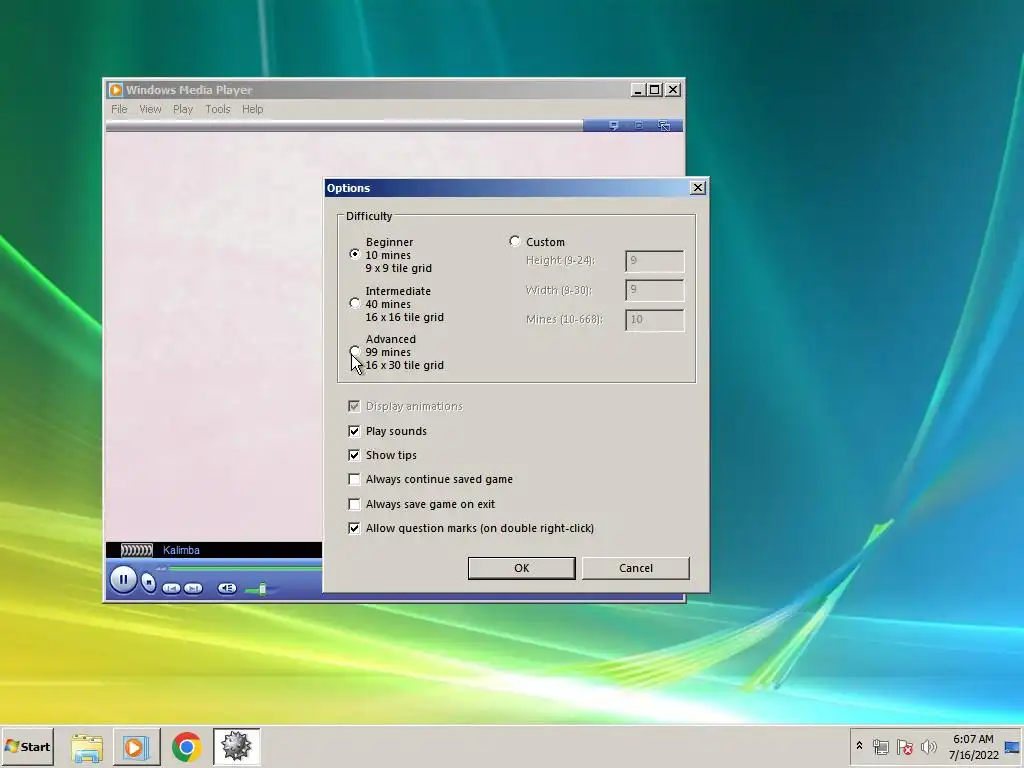Toggle the Display animations checkbox
The height and width of the screenshot is (768, 1024).
click(354, 406)
